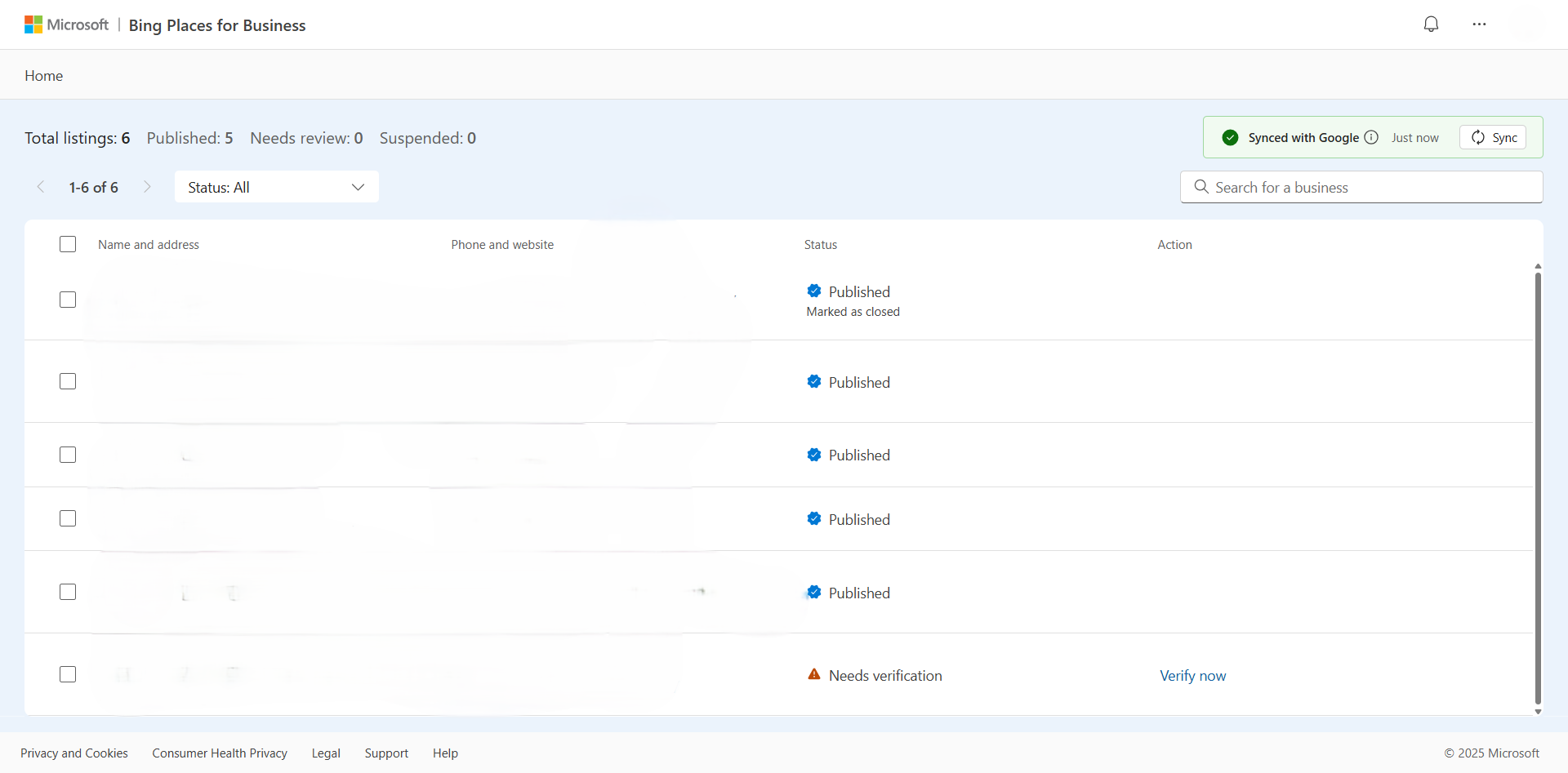The image size is (1568, 773).
Task: Click the Status column header
Action: pos(821,244)
